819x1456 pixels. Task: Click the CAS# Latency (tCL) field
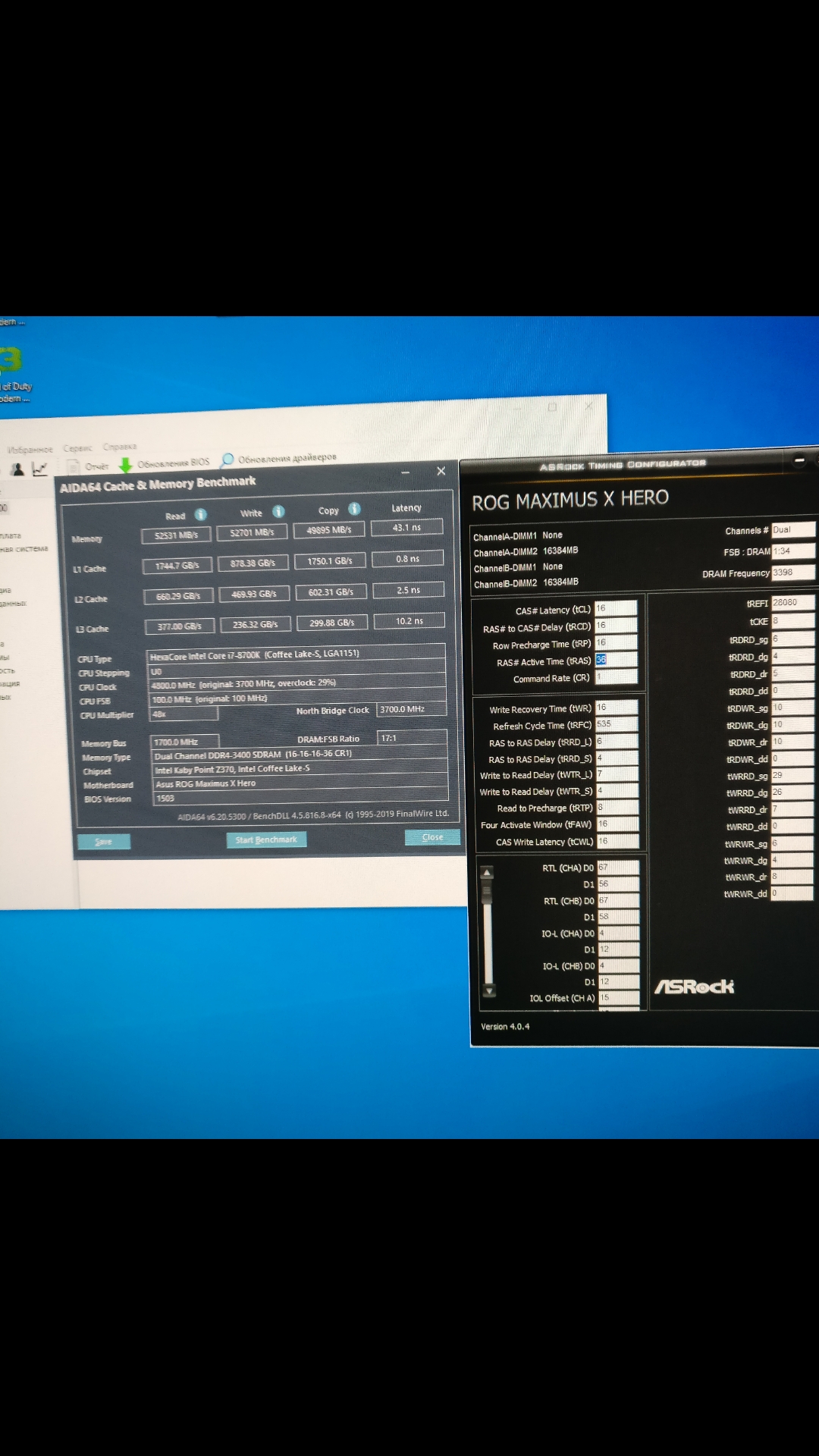(616, 608)
